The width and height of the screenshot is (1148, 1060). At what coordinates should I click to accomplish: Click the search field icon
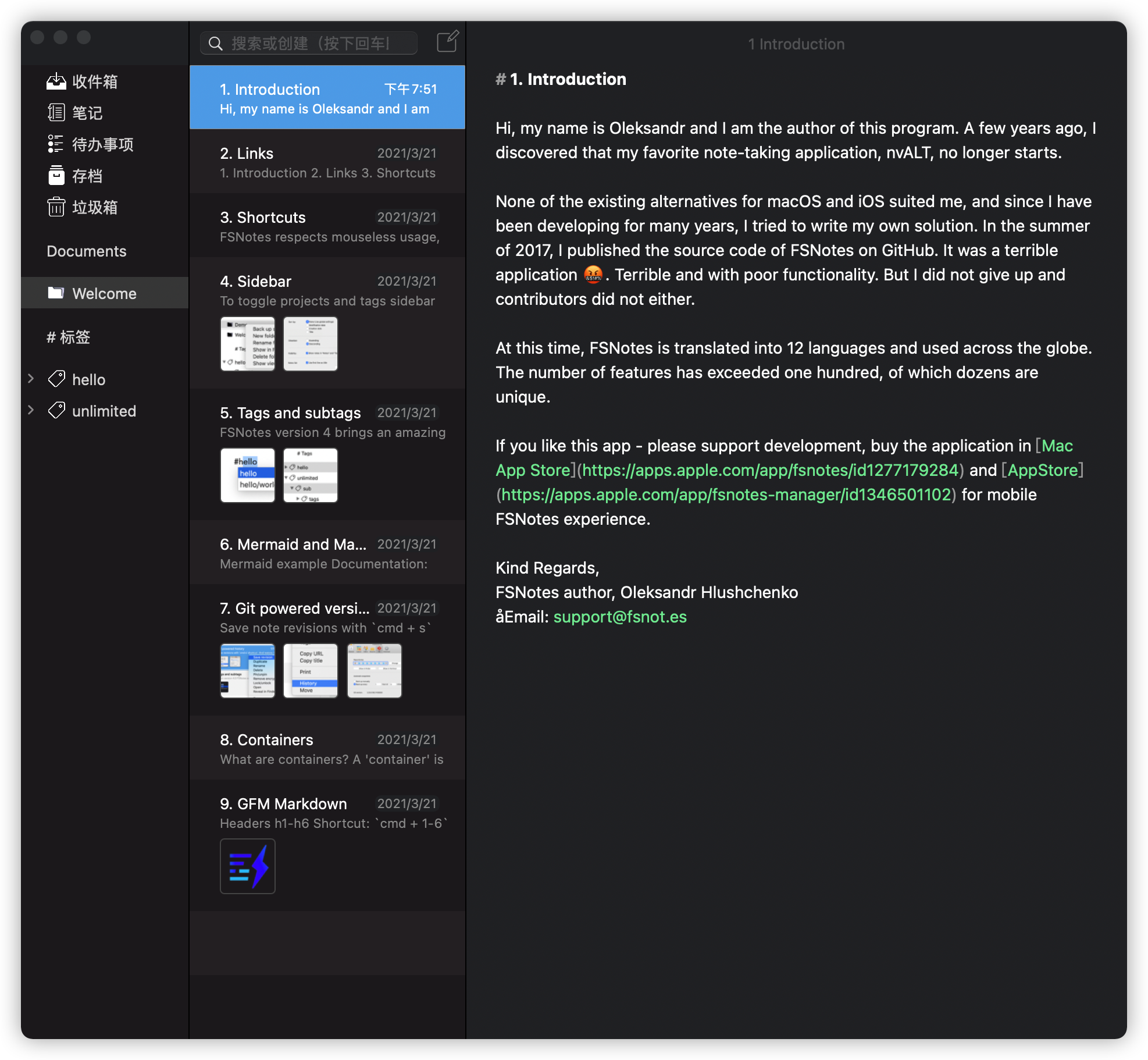(214, 43)
